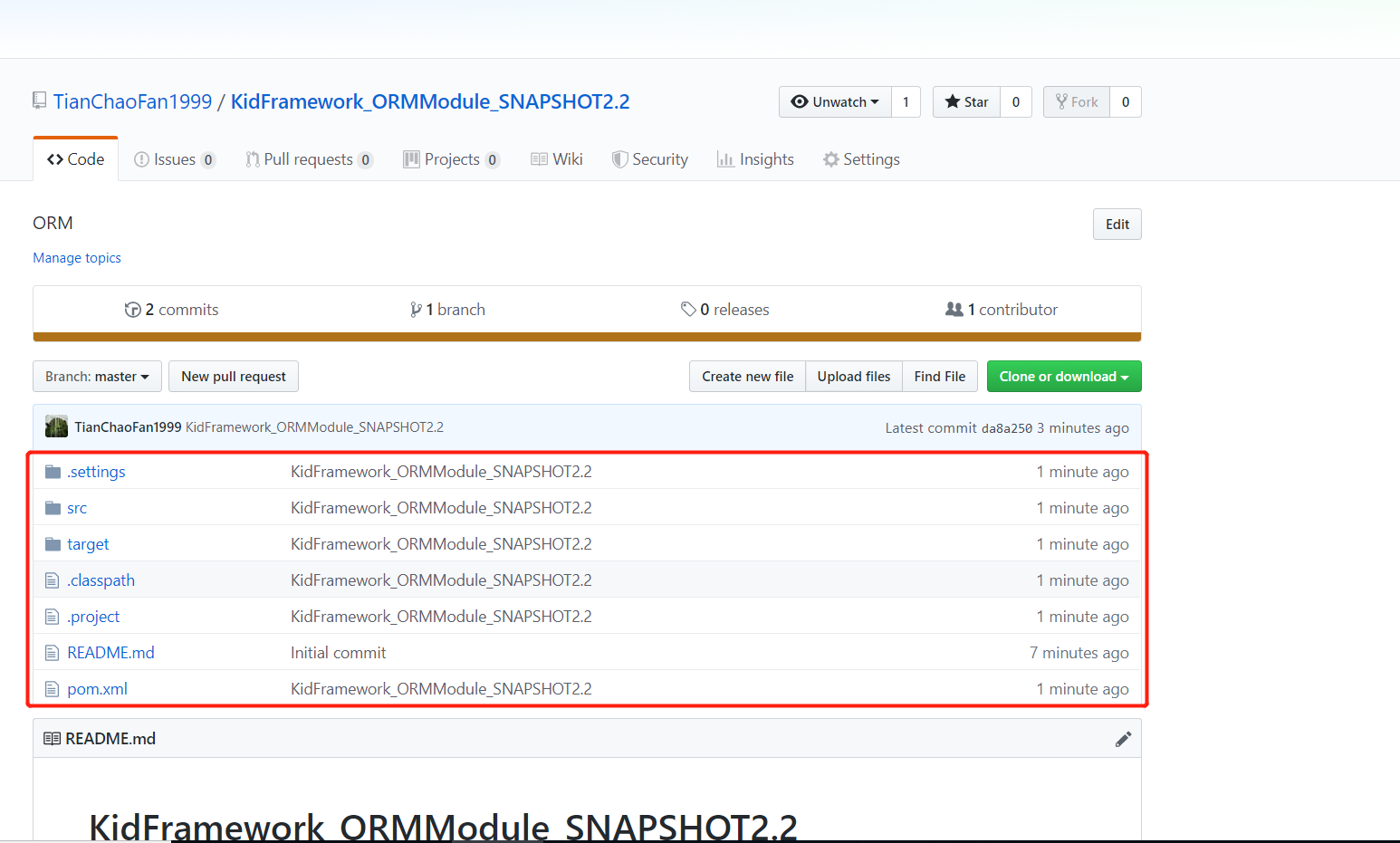Switch to the Issues tab
Screen dimensions: 1400x843
(x=174, y=158)
